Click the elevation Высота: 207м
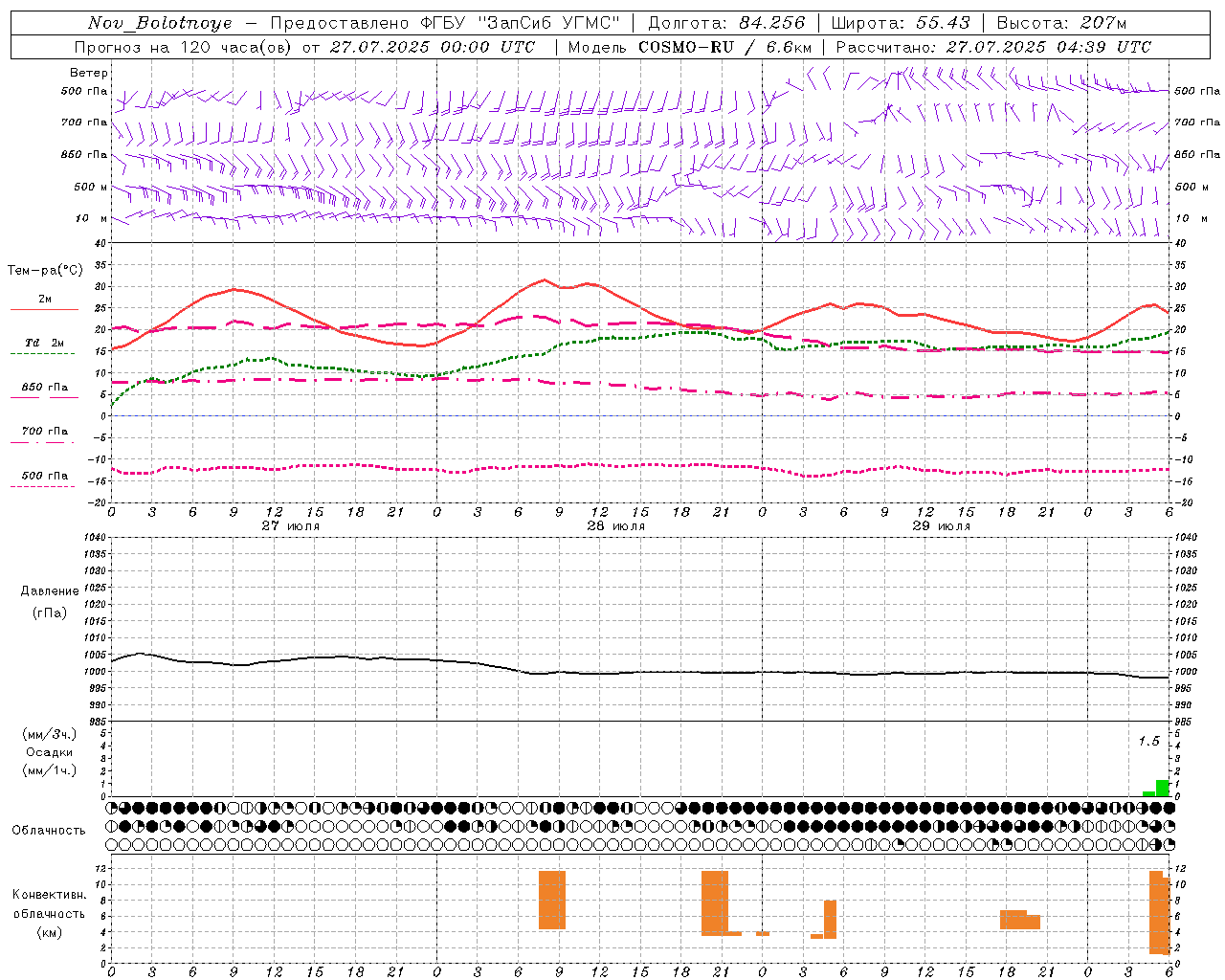The height and width of the screenshot is (980, 1225). (x=1062, y=23)
